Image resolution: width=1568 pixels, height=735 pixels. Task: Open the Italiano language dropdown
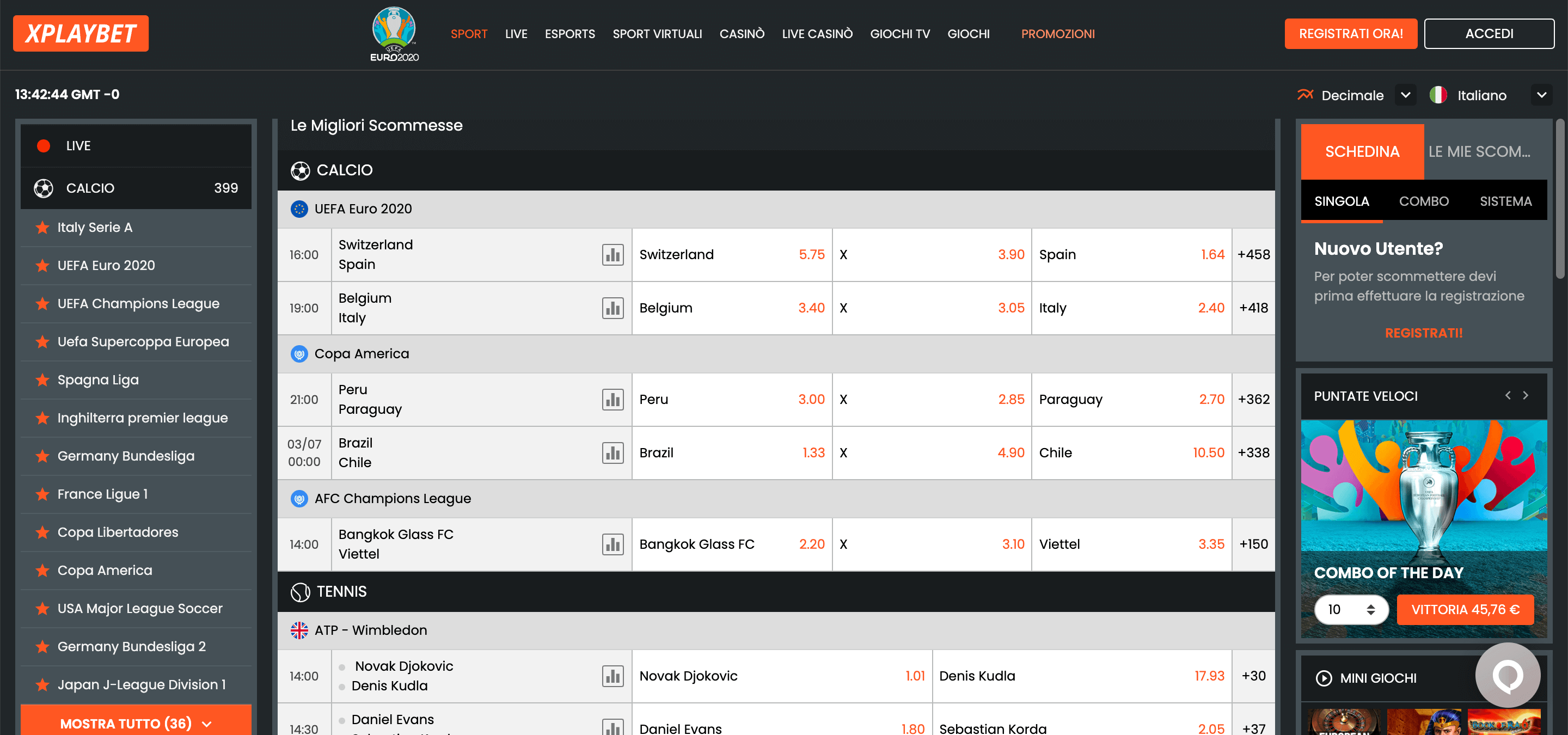(1542, 95)
